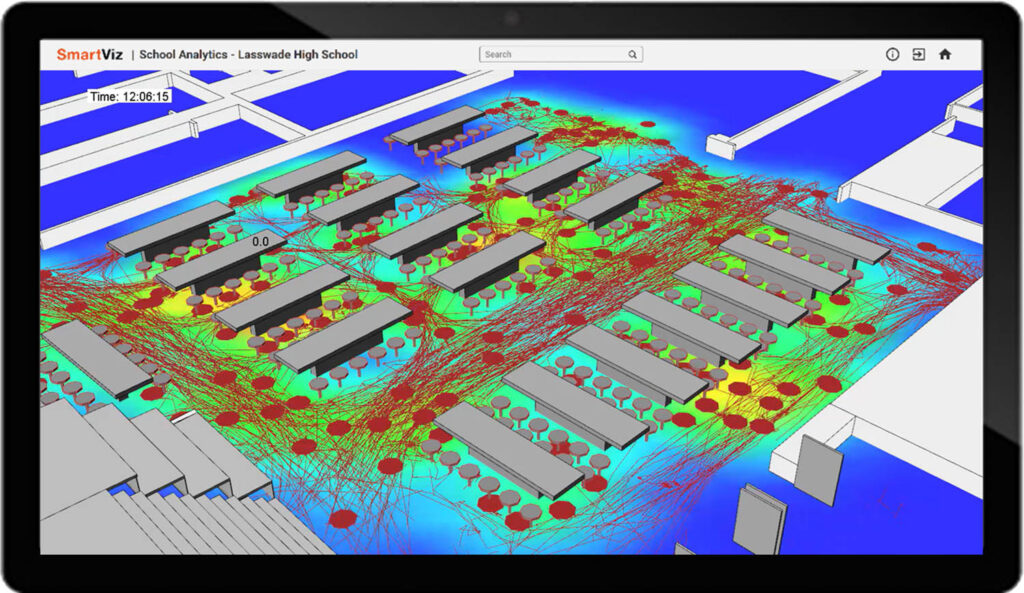Select the Time: 12:06:15 overlay badge
This screenshot has width=1024, height=593.
[132, 96]
